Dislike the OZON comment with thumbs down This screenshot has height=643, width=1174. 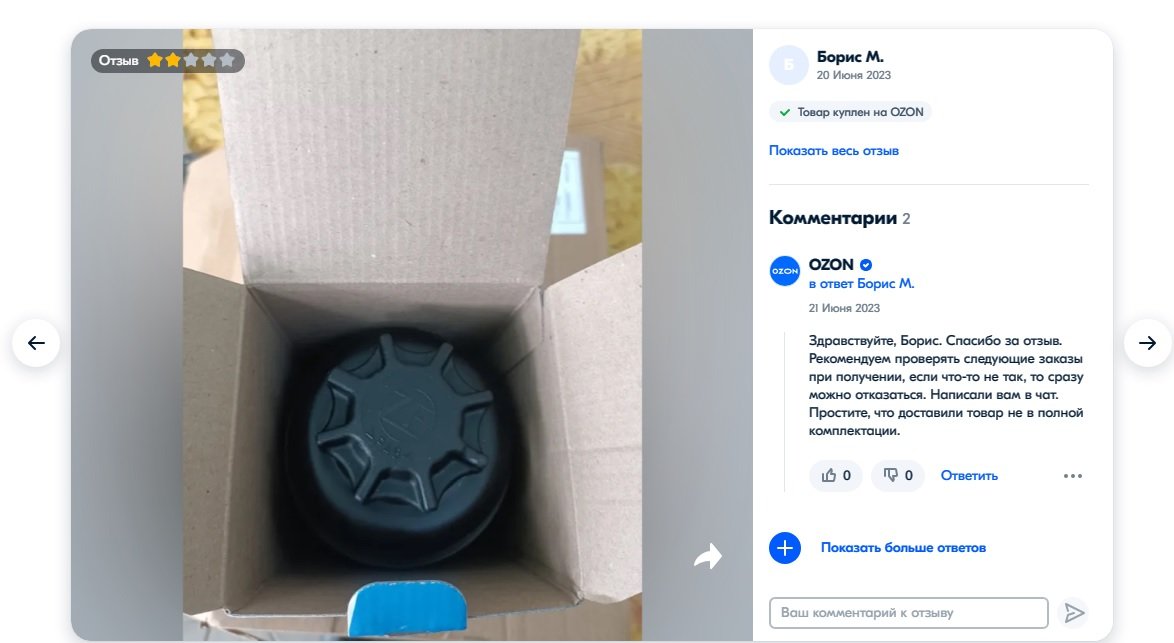point(898,475)
